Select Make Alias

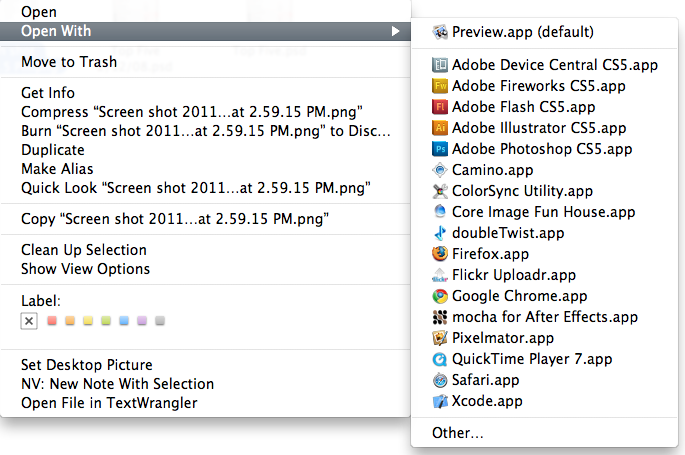[205, 169]
